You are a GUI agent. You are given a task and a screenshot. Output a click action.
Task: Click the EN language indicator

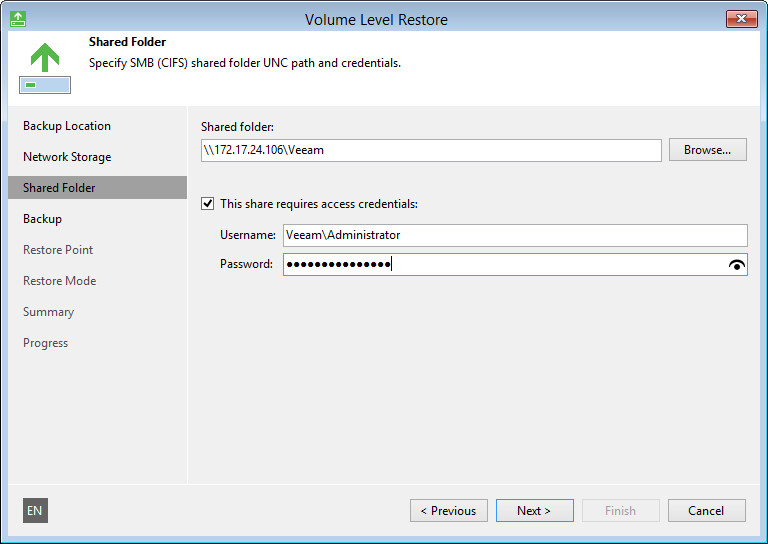coord(35,511)
